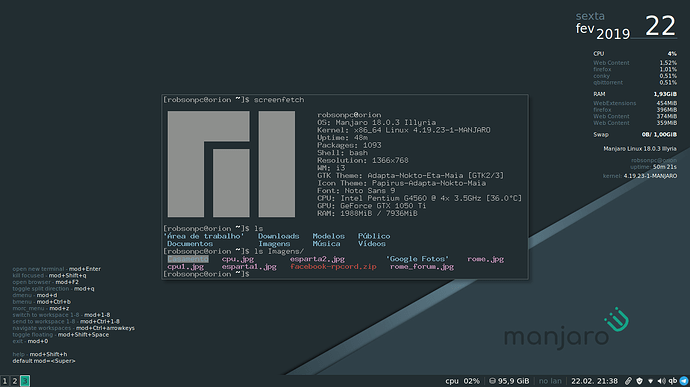Click 'Google Fotos' in terminal output
This screenshot has width=690, height=387.
[417, 259]
